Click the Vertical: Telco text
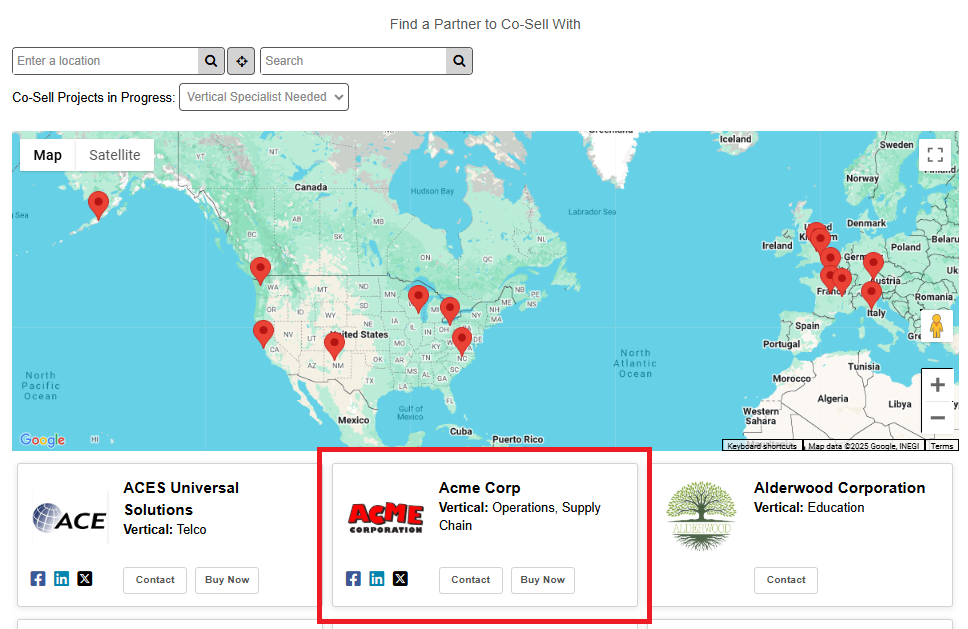Image resolution: width=968 pixels, height=629 pixels. 165,530
